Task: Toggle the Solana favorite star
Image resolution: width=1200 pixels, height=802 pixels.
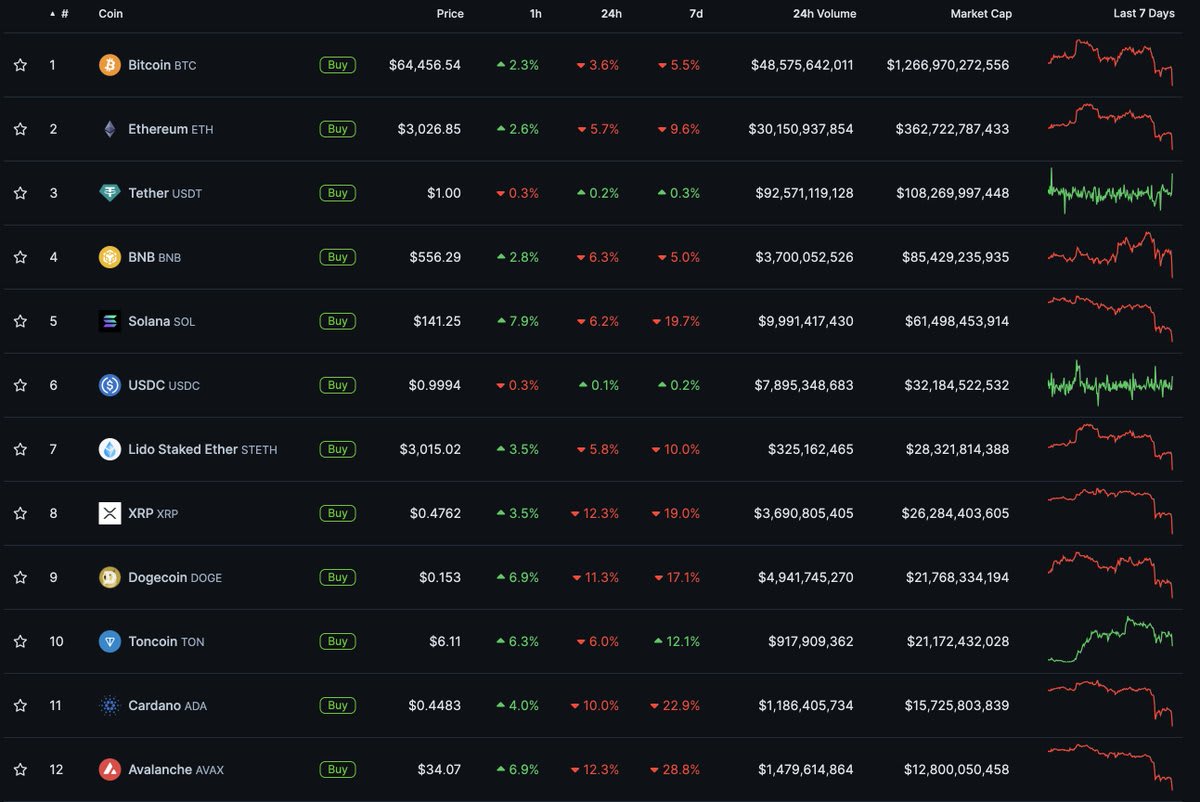Action: (x=20, y=321)
